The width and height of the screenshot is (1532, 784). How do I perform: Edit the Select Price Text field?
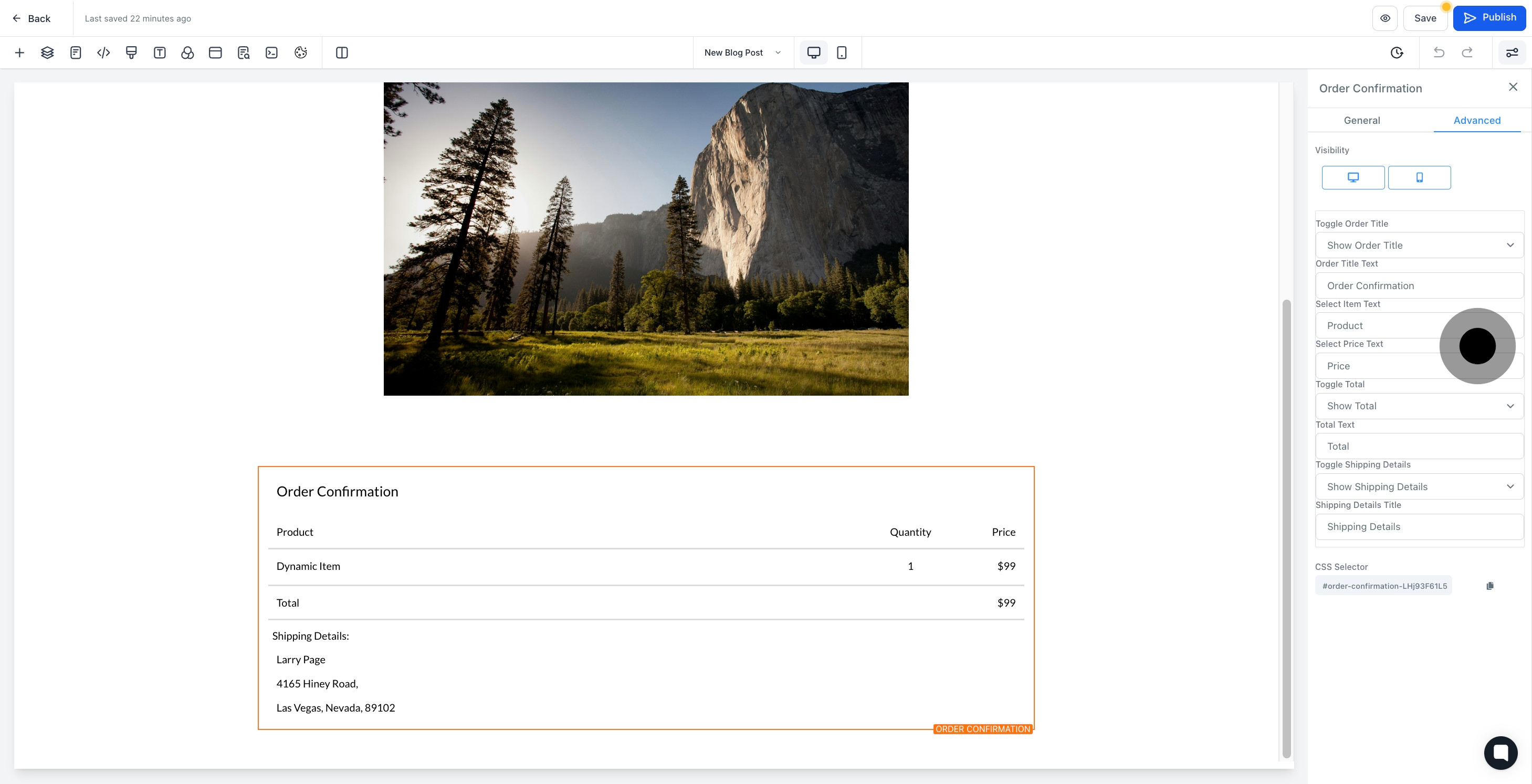[1419, 366]
